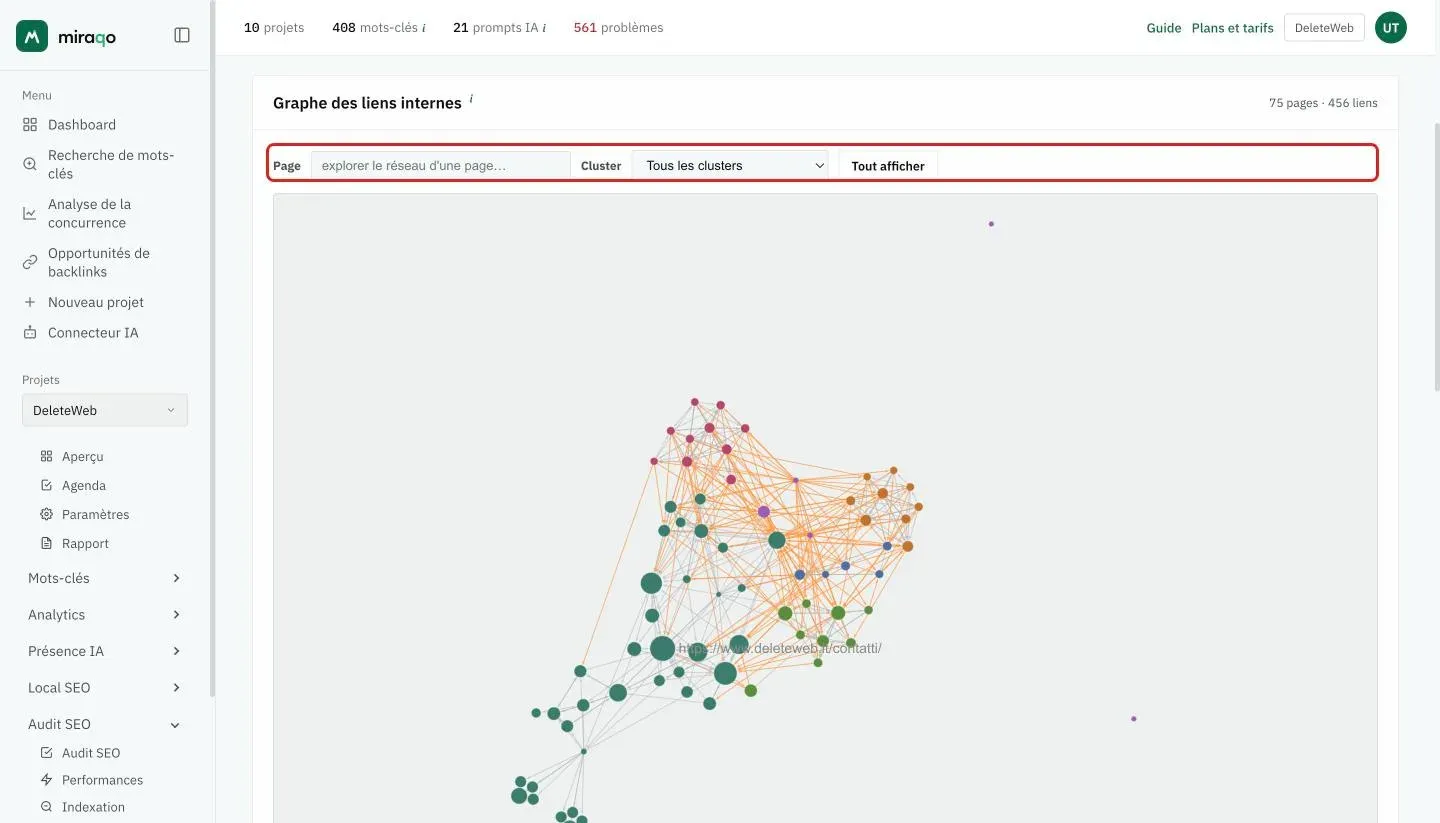Viewport: 1440px width, 823px height.
Task: Click the 561 problèmes counter
Action: pyautogui.click(x=618, y=28)
